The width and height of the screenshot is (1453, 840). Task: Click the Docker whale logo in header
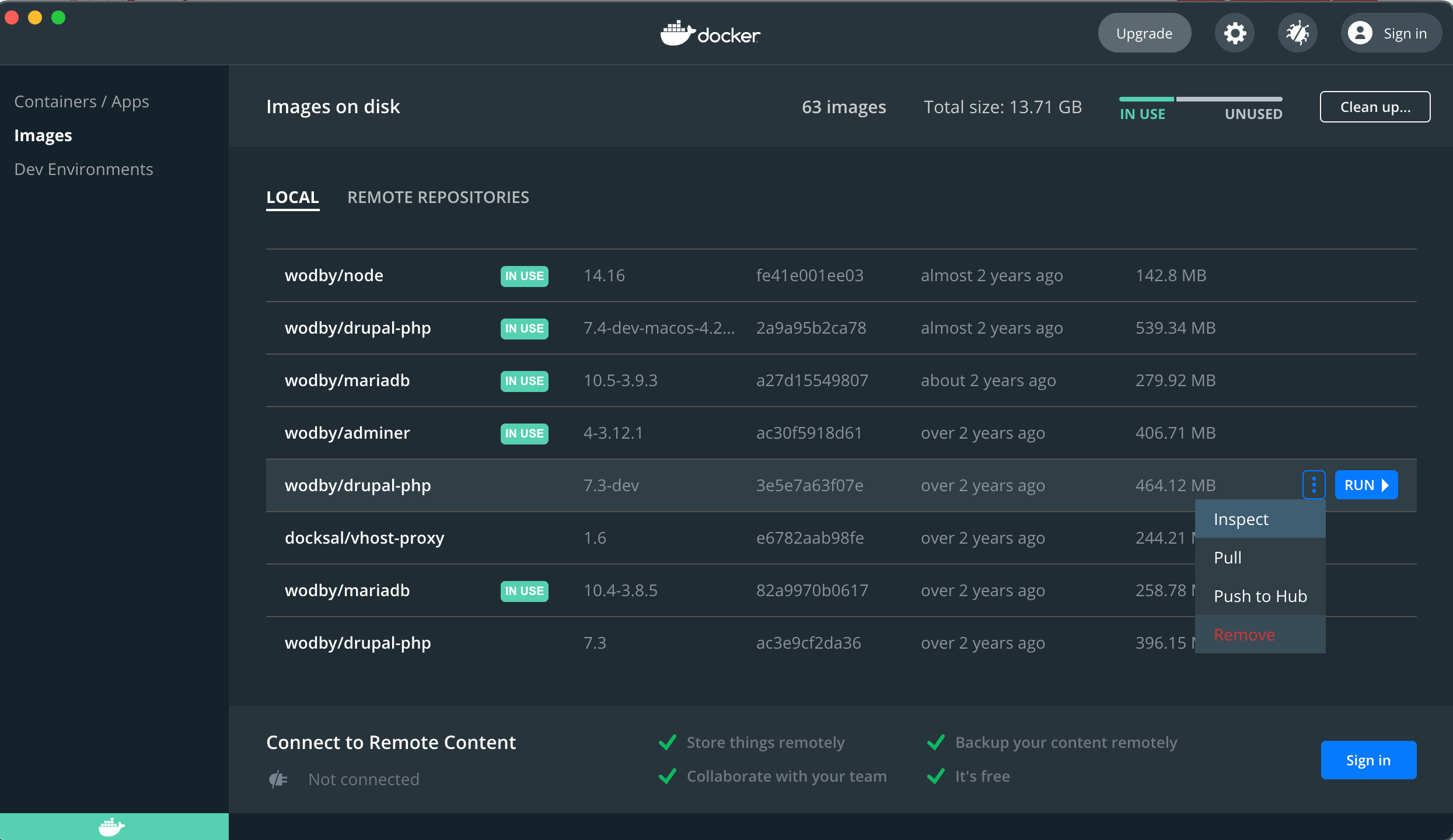pos(710,34)
